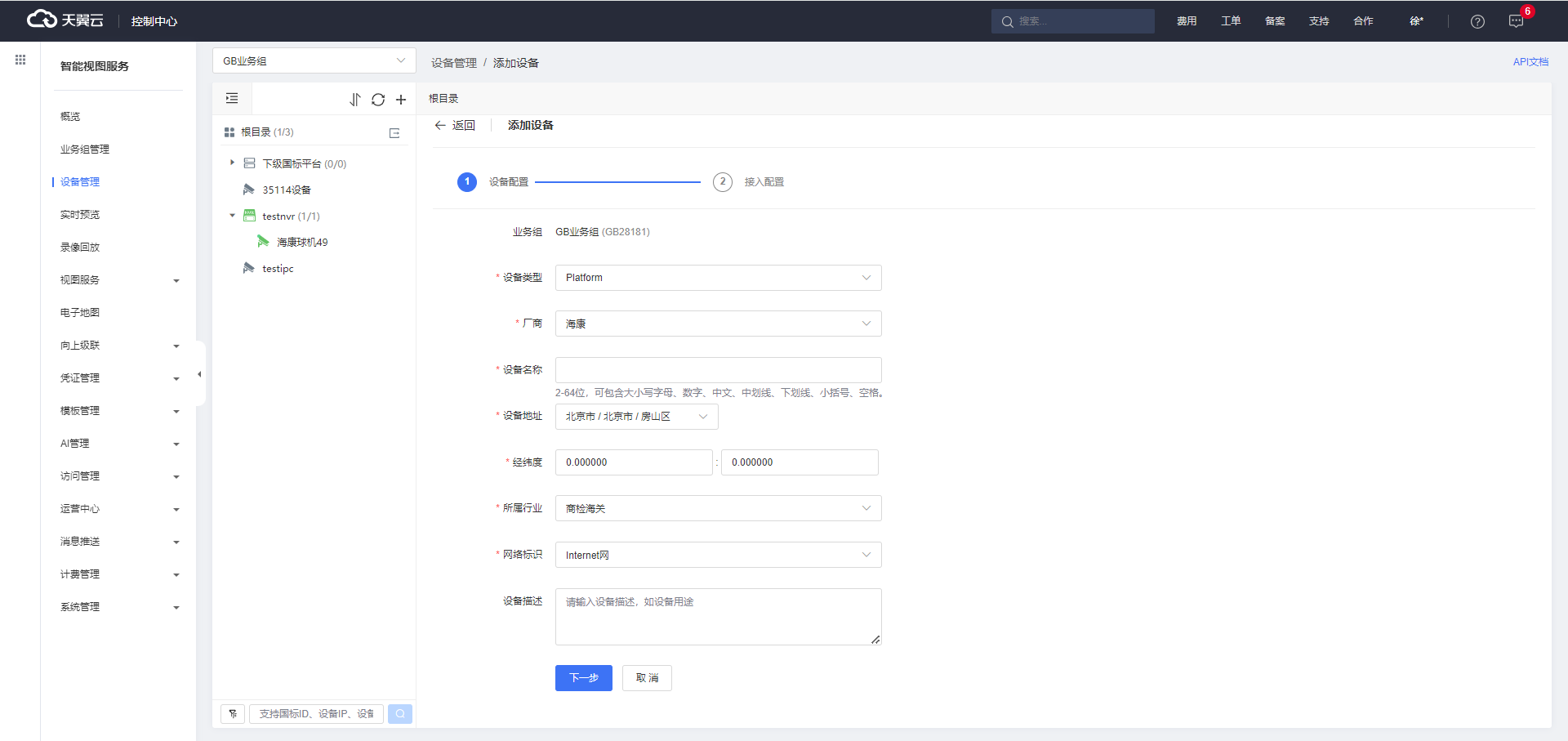
Task: Expand the 下级国标平台 tree node
Action: 233,163
